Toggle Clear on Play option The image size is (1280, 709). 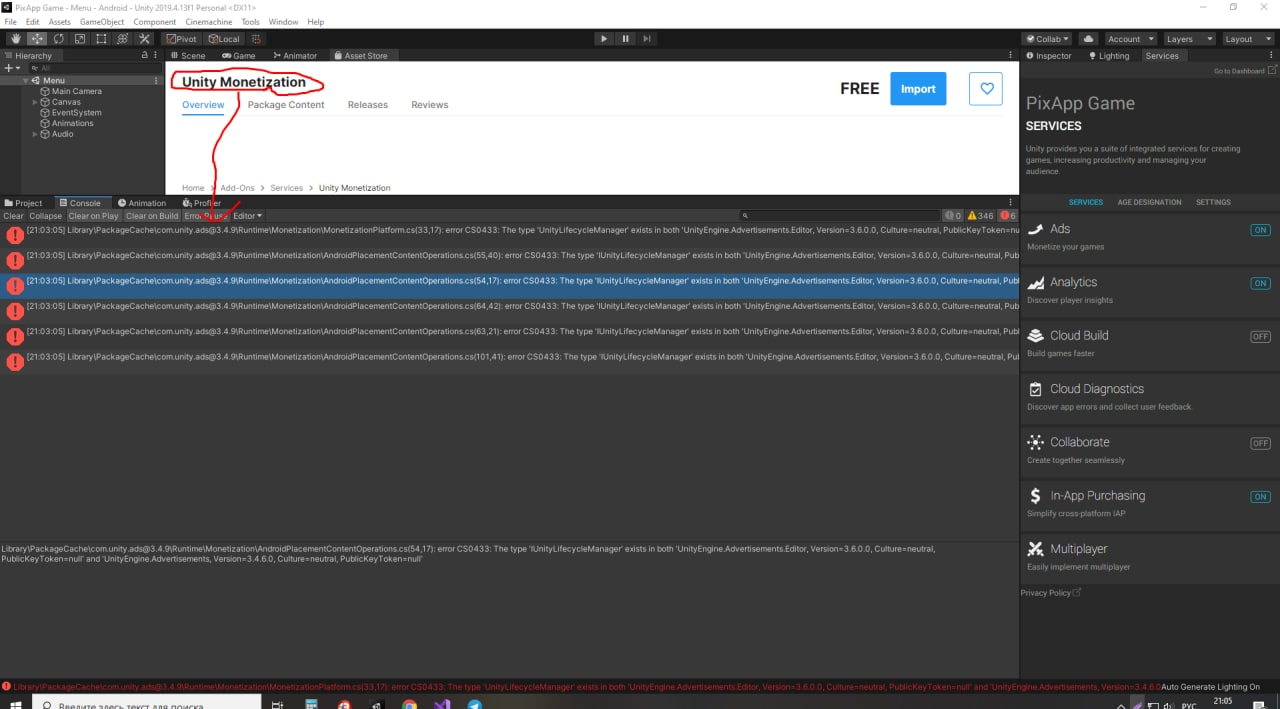tap(94, 216)
